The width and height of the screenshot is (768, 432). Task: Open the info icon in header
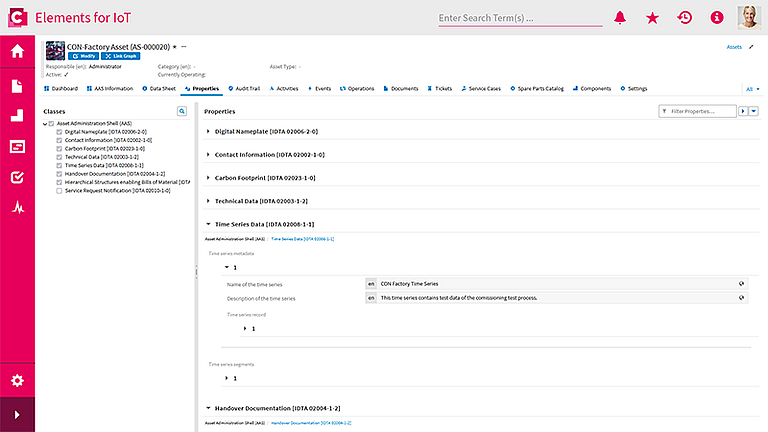click(x=717, y=18)
